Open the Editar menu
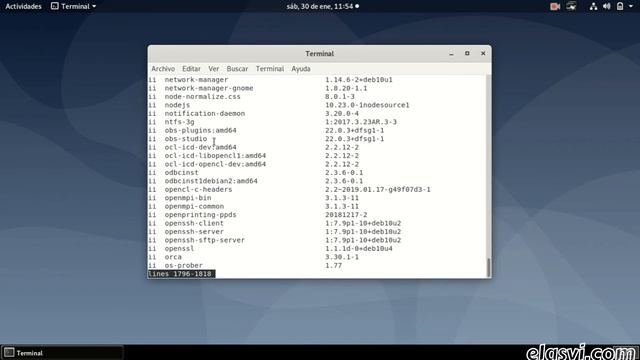Viewport: 640px width, 360px height. [191, 69]
